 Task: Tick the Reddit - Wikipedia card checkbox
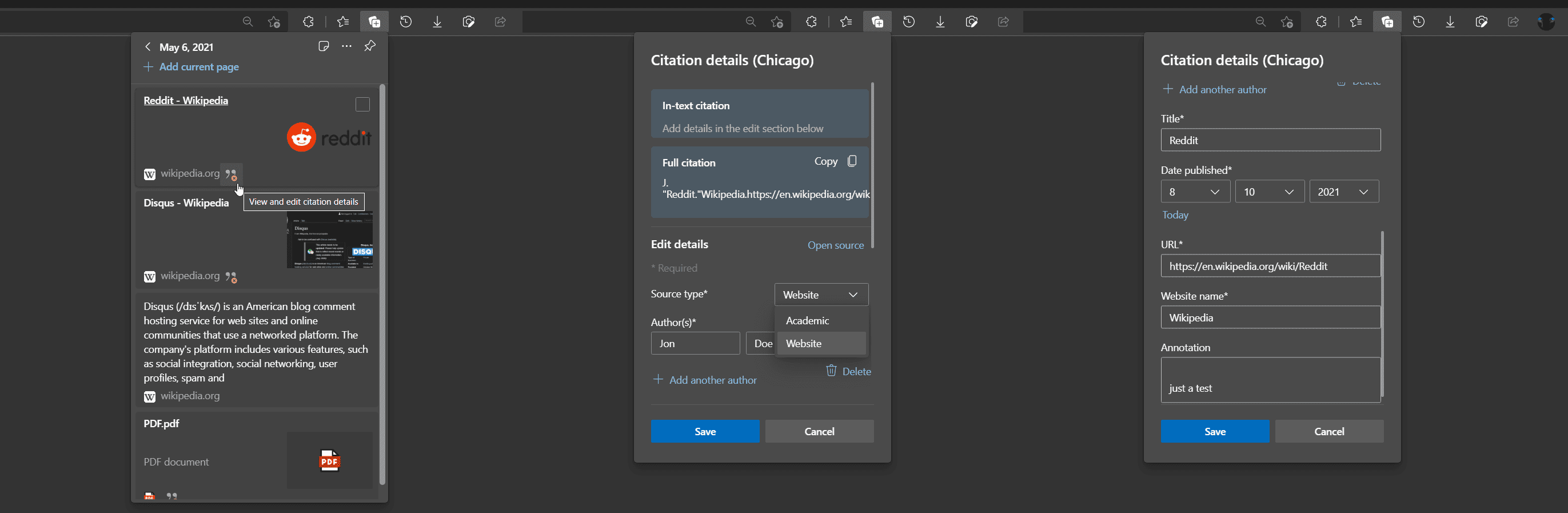[x=363, y=105]
